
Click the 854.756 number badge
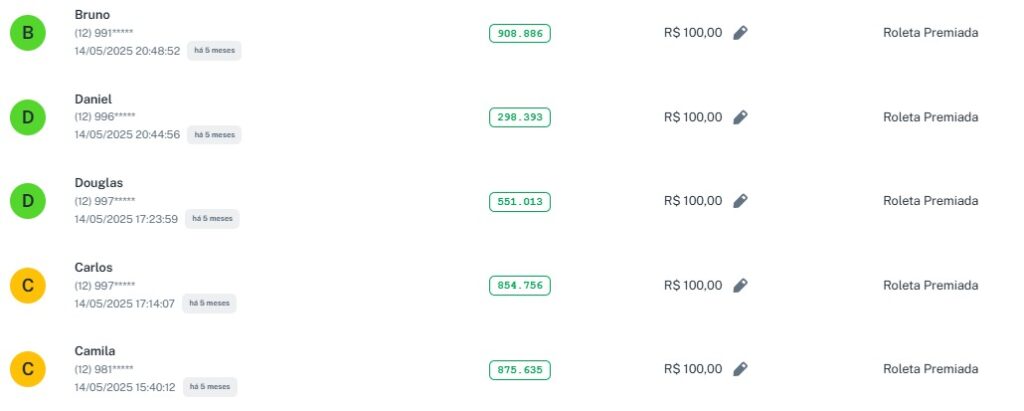pyautogui.click(x=520, y=285)
